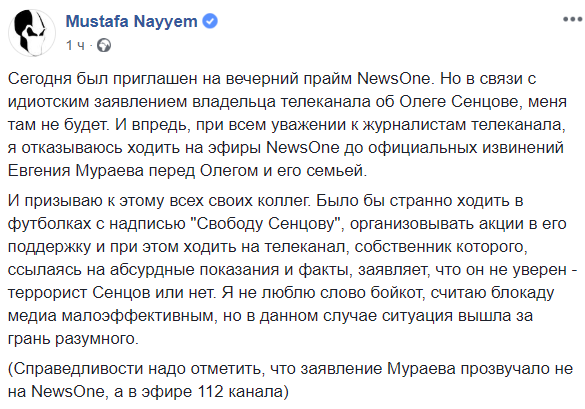Click the name "Евгения Мураева" in the text
Image resolution: width=585 pixels, height=409 pixels.
tap(76, 171)
